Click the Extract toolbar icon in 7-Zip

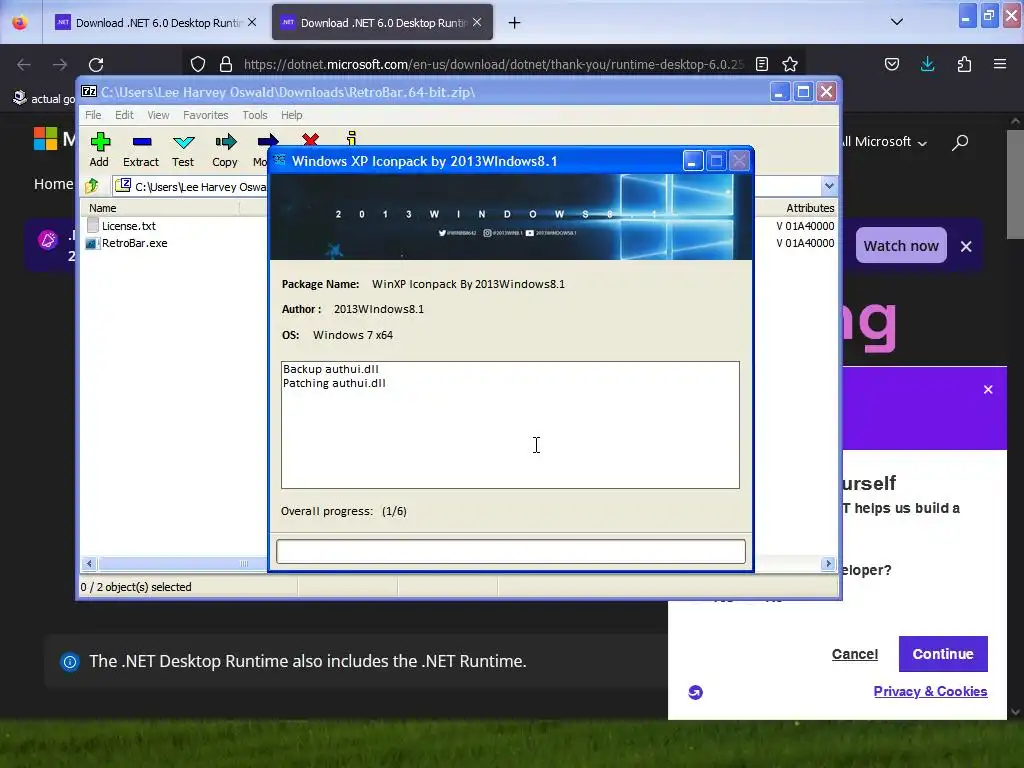(141, 150)
